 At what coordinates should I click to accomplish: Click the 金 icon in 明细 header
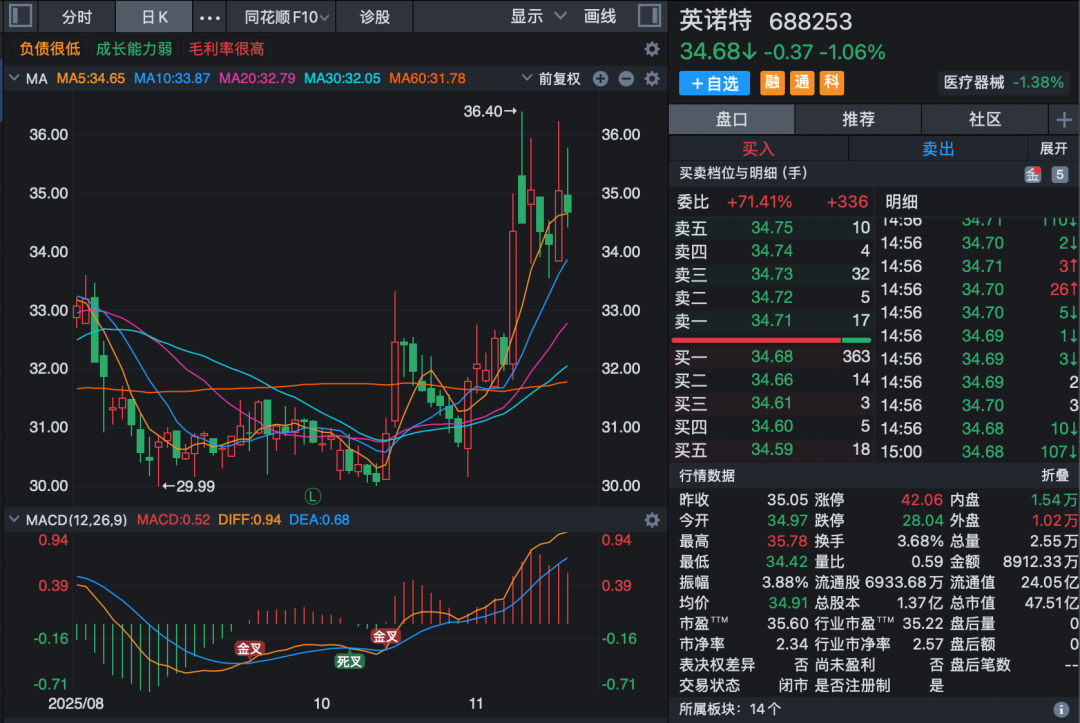click(x=1033, y=174)
